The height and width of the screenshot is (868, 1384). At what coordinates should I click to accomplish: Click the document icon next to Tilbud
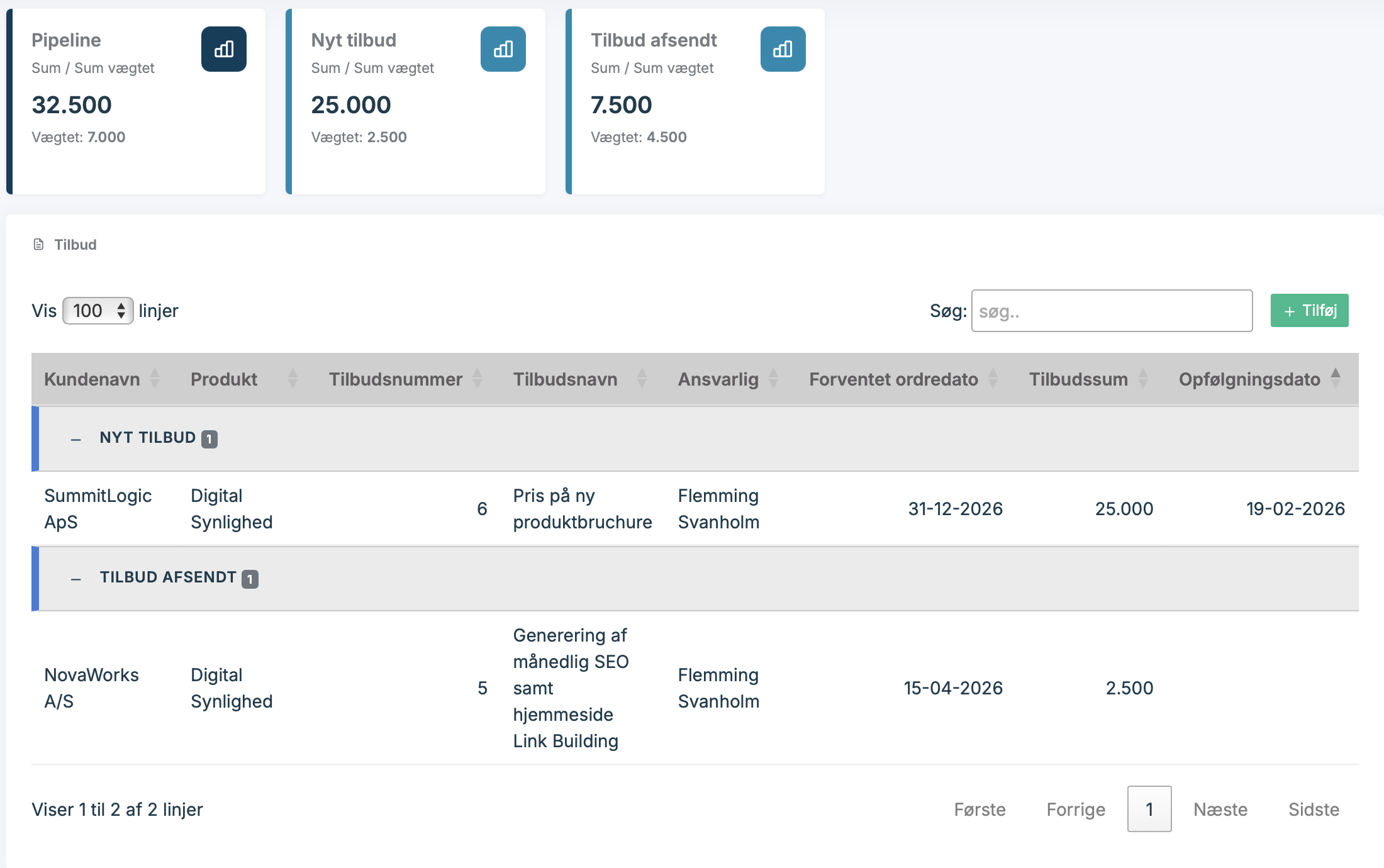tap(38, 245)
